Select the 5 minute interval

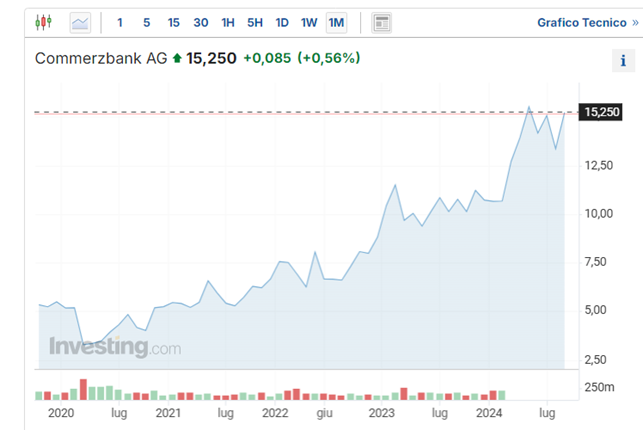(x=147, y=22)
